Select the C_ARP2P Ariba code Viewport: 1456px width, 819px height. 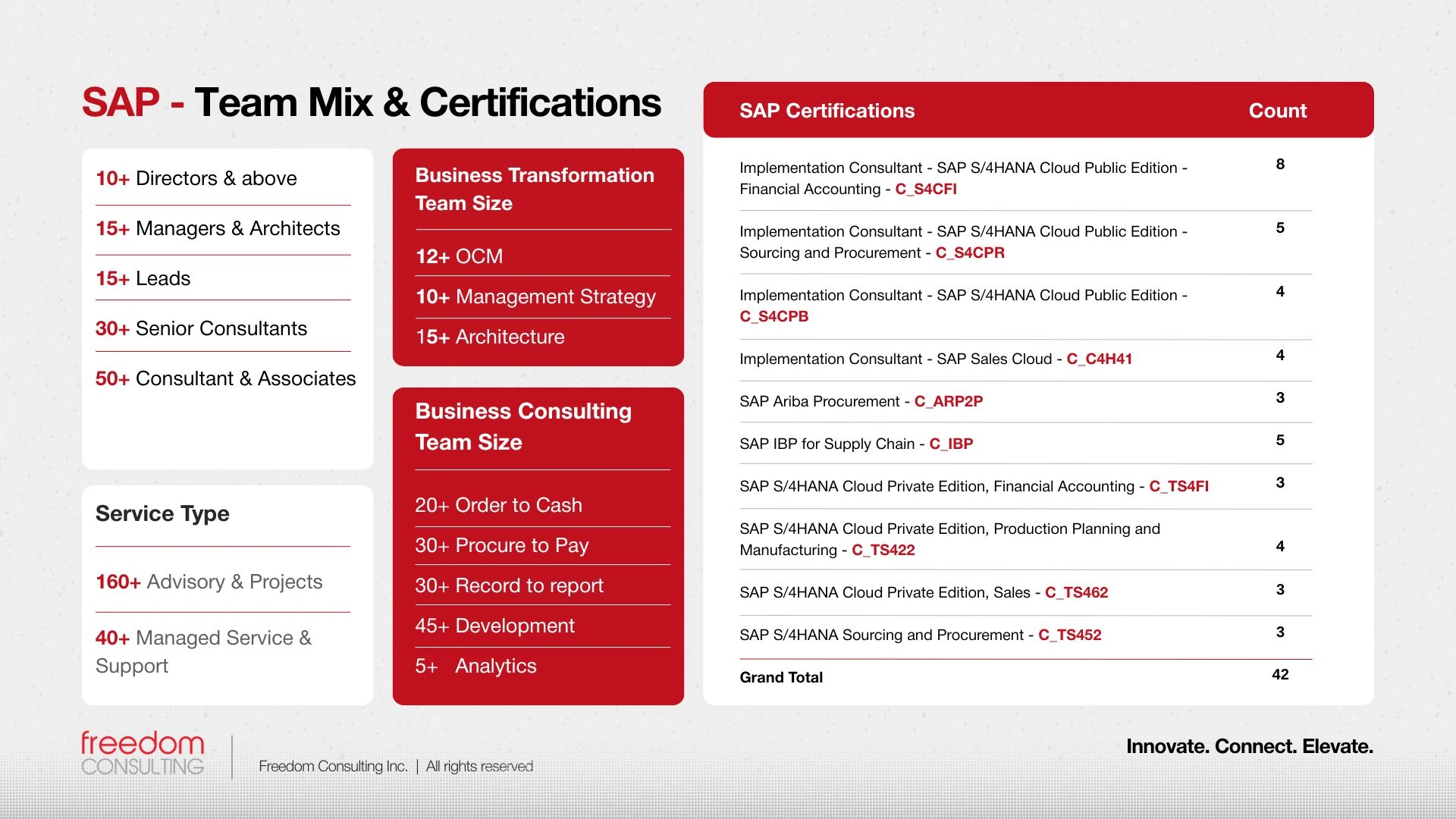pyautogui.click(x=948, y=401)
